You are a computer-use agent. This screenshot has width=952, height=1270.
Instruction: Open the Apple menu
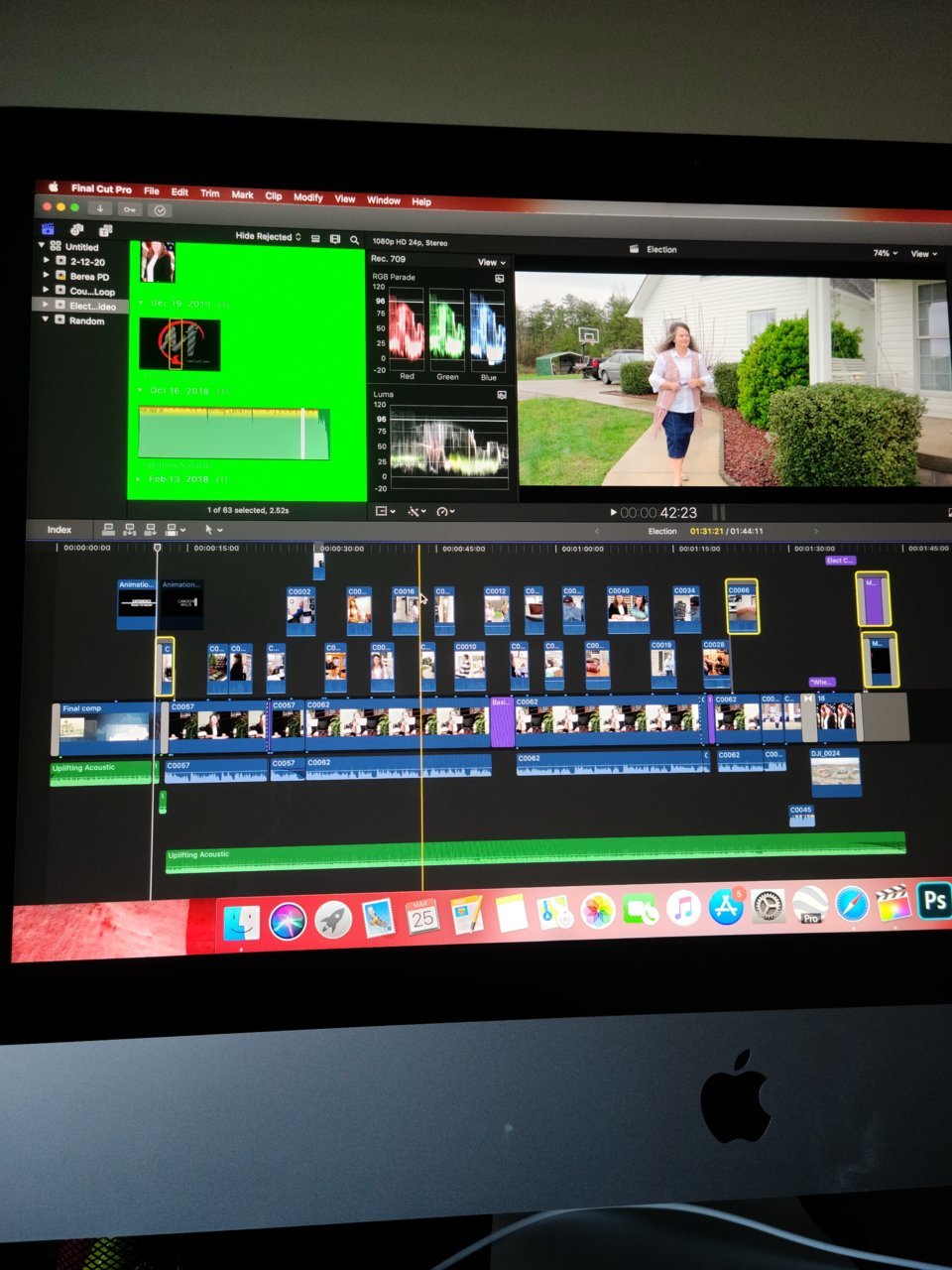point(54,187)
